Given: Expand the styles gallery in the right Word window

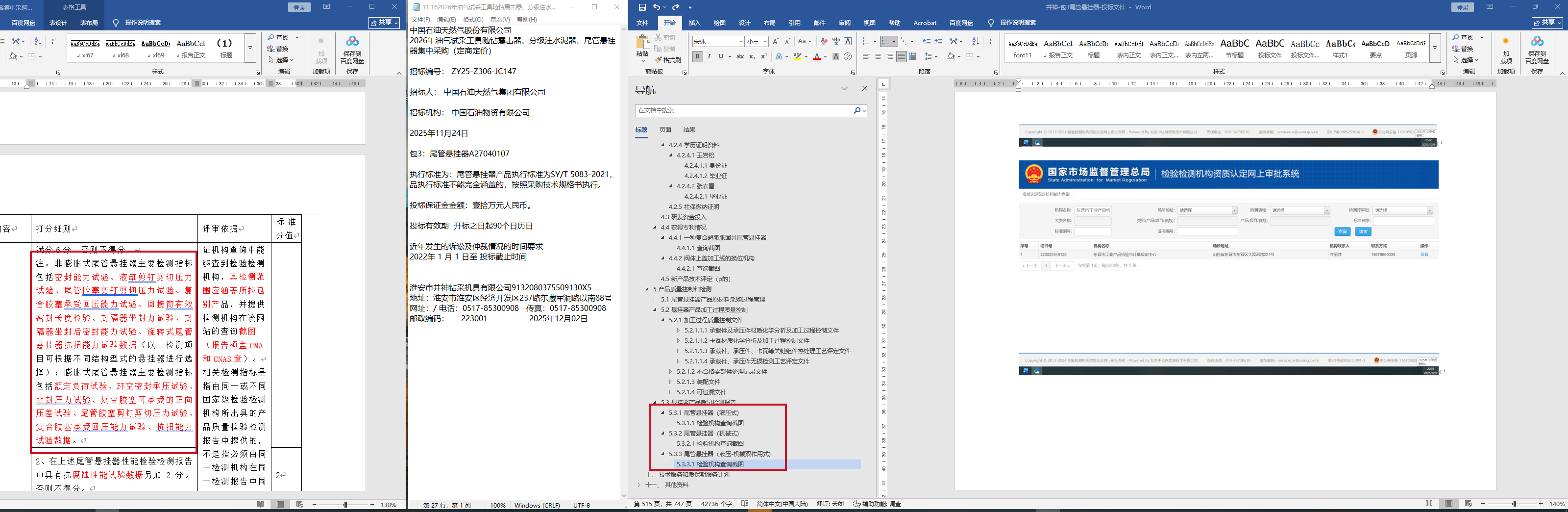Looking at the screenshot, I should pyautogui.click(x=1435, y=48).
